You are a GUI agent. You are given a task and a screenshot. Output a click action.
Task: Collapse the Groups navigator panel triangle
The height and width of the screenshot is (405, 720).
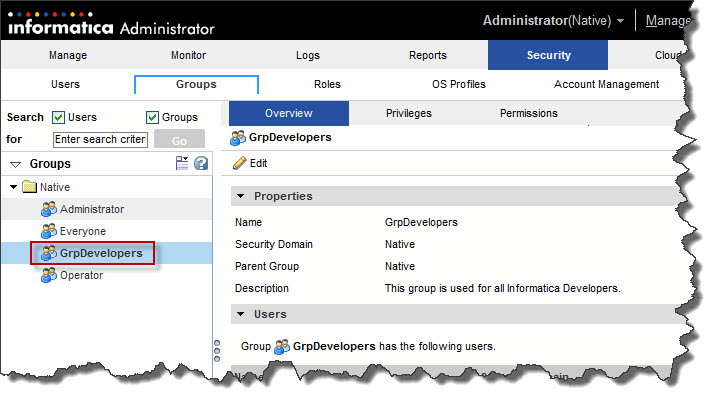16,164
